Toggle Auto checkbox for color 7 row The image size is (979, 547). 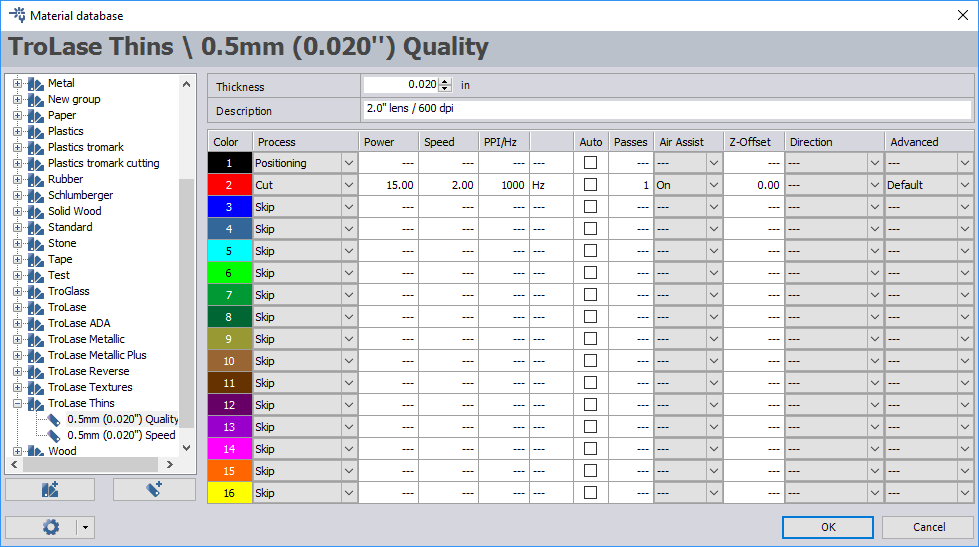(590, 295)
